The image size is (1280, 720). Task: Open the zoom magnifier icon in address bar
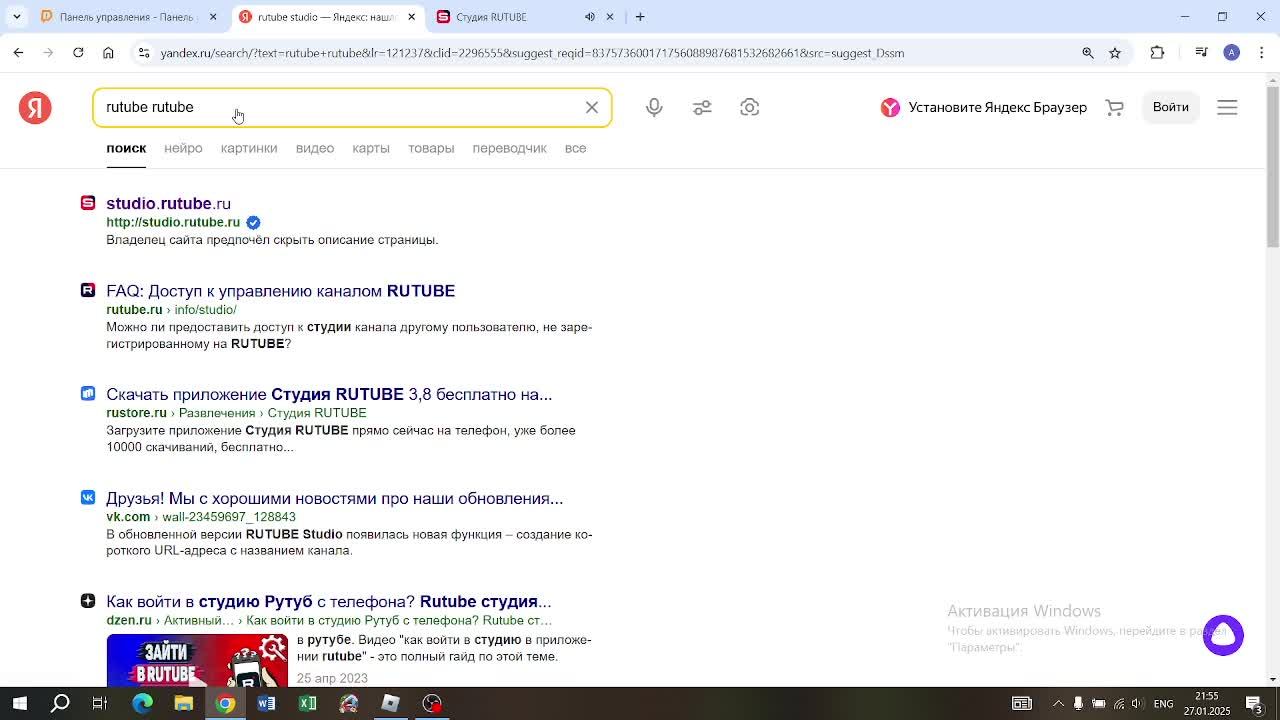click(x=1088, y=53)
